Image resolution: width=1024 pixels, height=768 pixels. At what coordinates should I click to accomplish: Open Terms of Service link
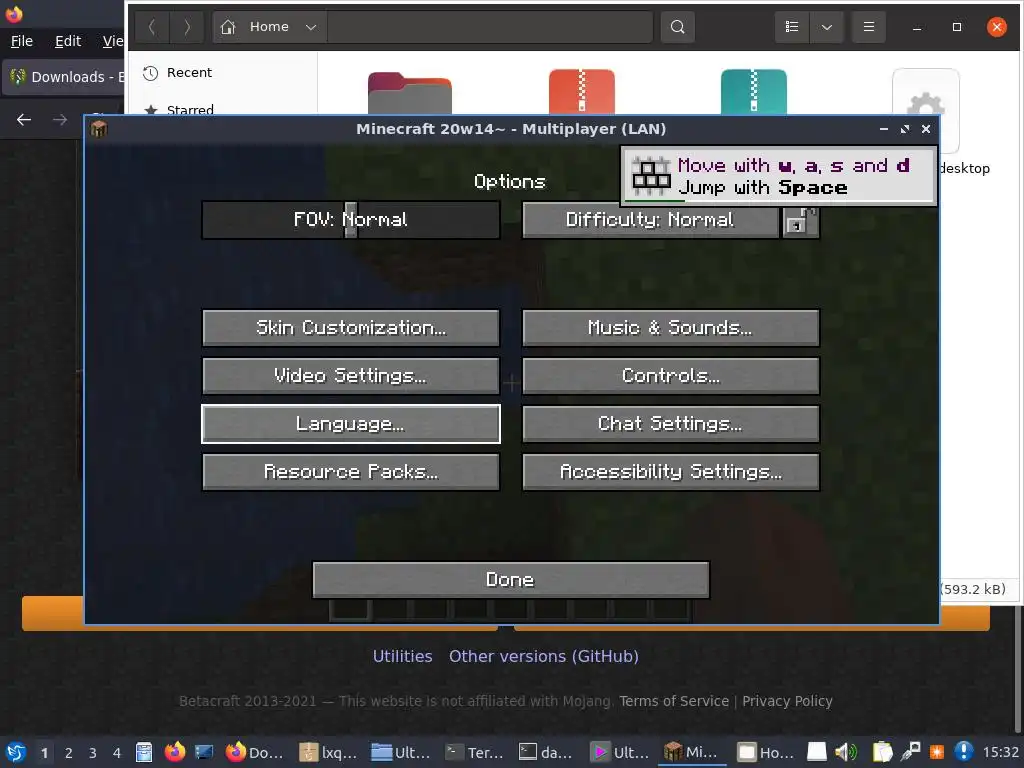(674, 701)
